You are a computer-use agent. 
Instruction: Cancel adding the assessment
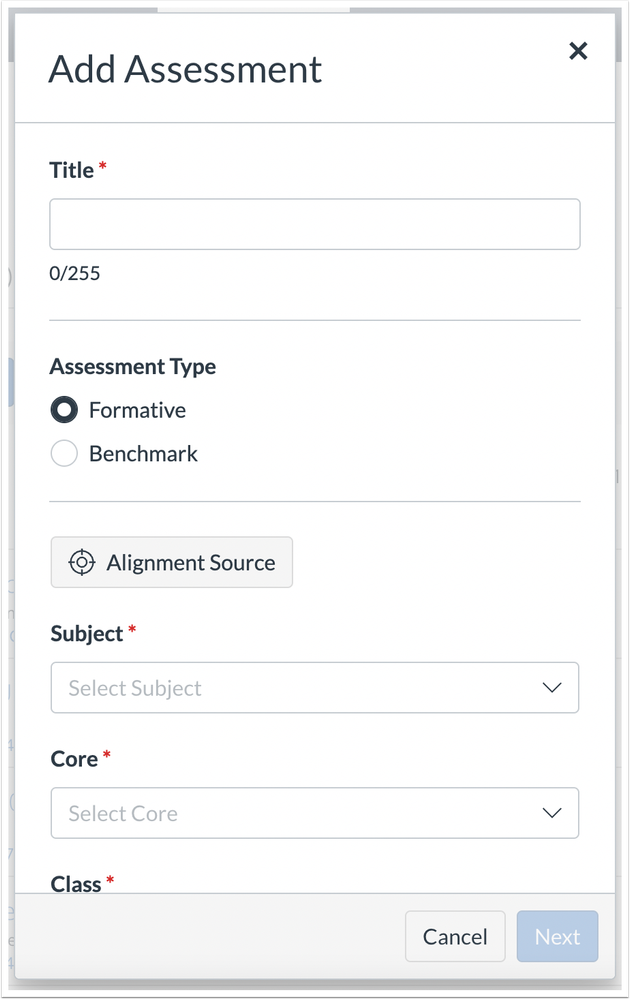455,937
